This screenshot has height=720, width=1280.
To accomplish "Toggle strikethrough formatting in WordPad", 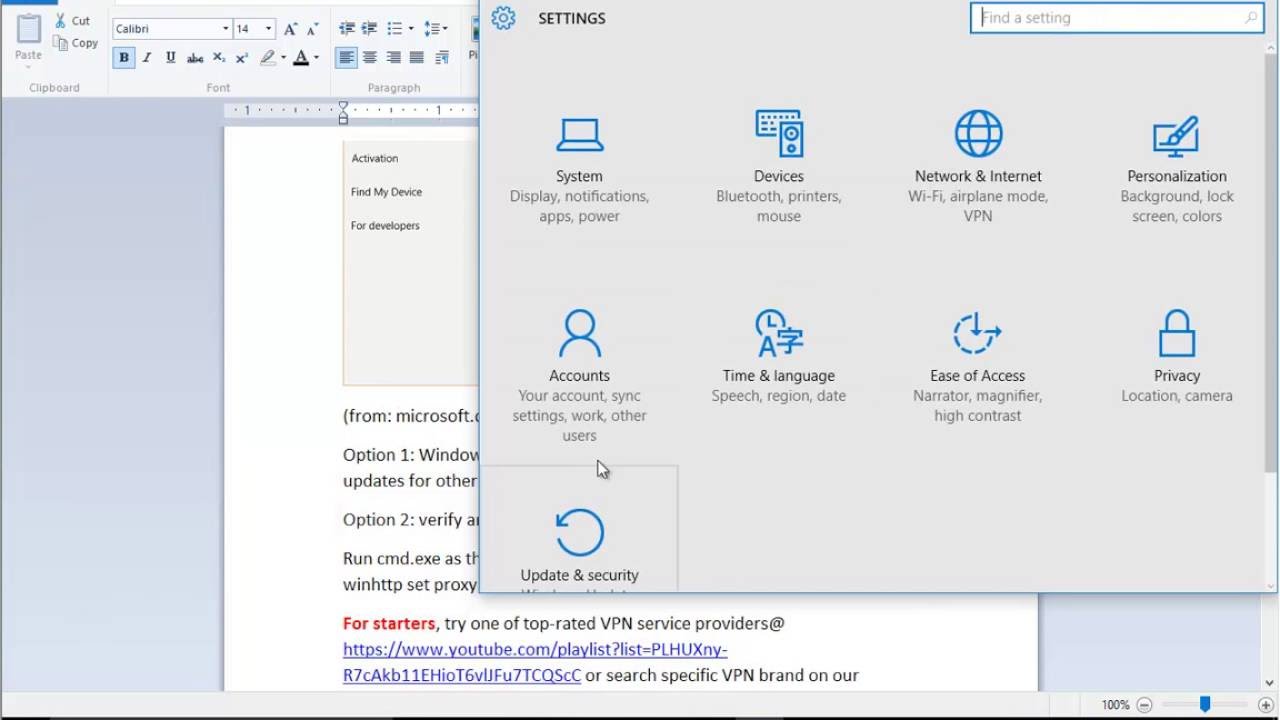I will pos(195,58).
